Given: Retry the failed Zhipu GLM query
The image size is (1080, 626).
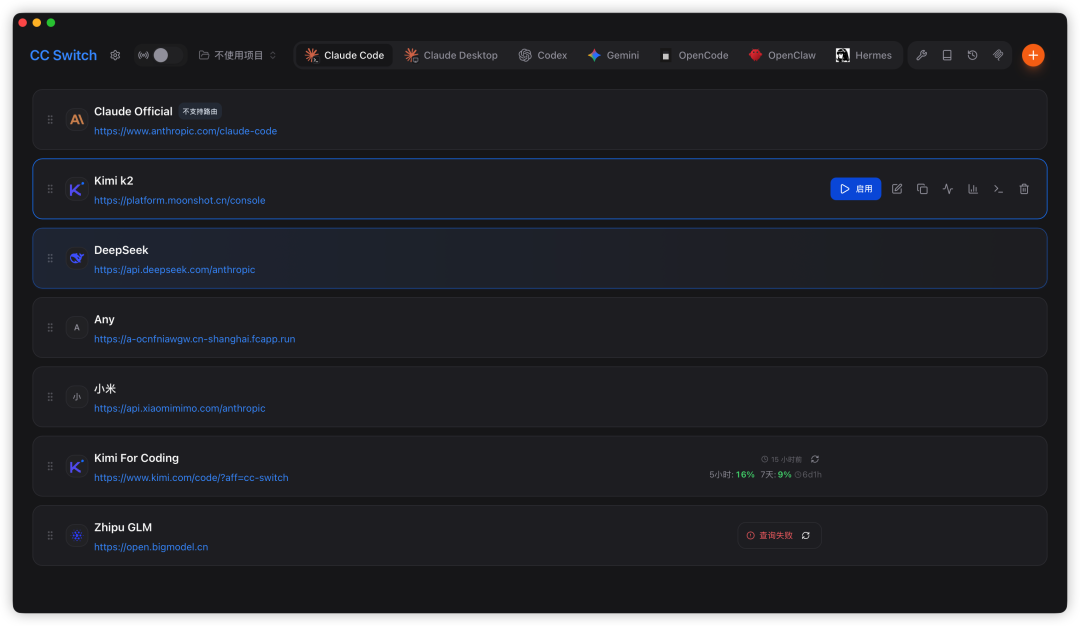Looking at the screenshot, I should click(805, 536).
